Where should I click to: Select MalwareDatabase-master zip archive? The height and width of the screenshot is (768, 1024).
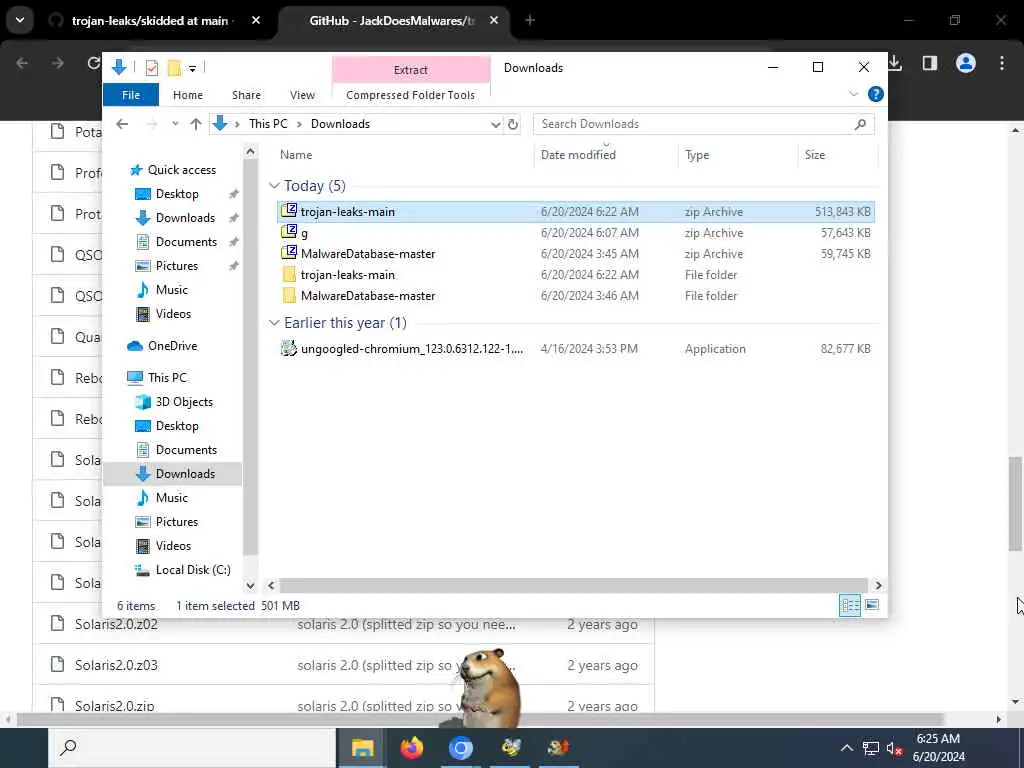pos(575,253)
